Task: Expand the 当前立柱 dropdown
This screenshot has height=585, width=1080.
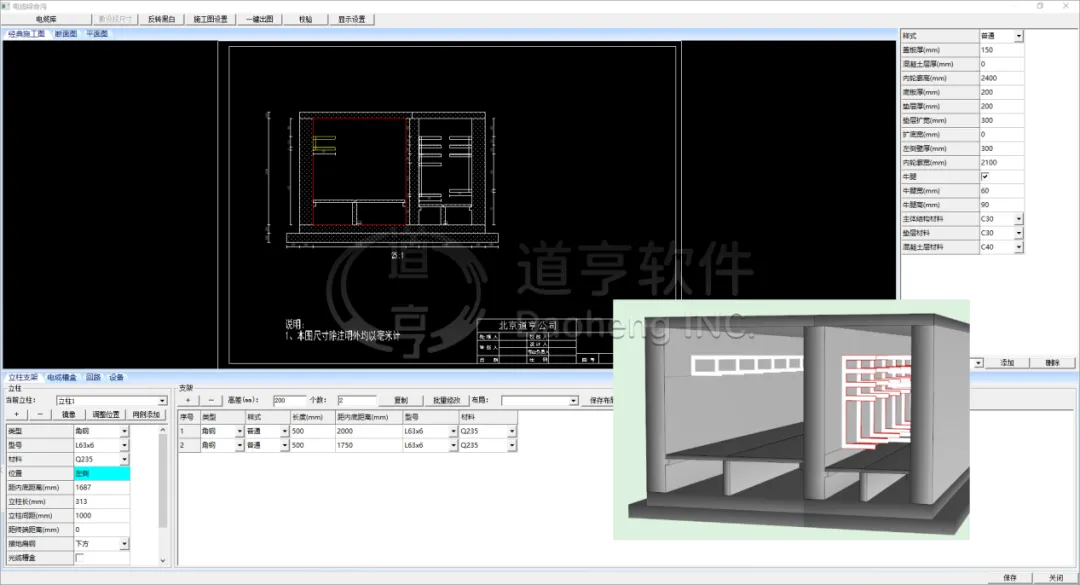Action: click(x=163, y=401)
